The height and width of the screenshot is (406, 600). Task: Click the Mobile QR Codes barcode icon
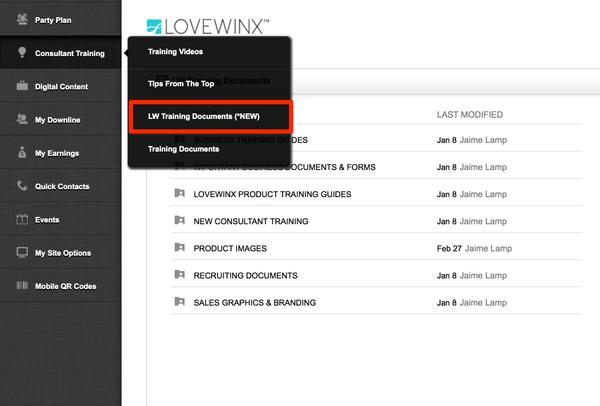(22, 285)
